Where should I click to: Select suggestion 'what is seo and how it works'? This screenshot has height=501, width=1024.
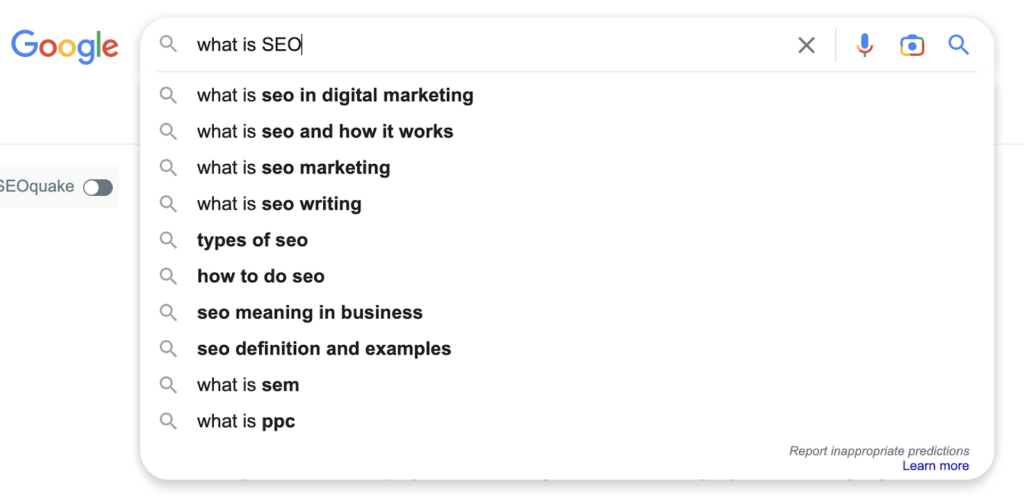[567, 131]
